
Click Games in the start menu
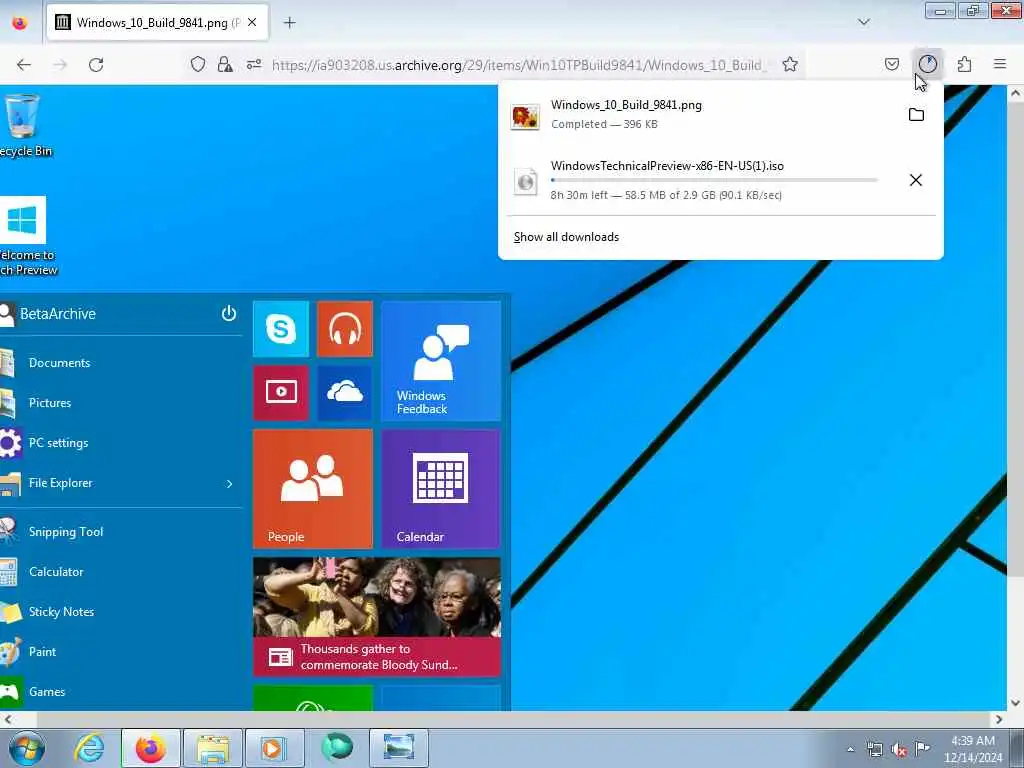(x=47, y=692)
